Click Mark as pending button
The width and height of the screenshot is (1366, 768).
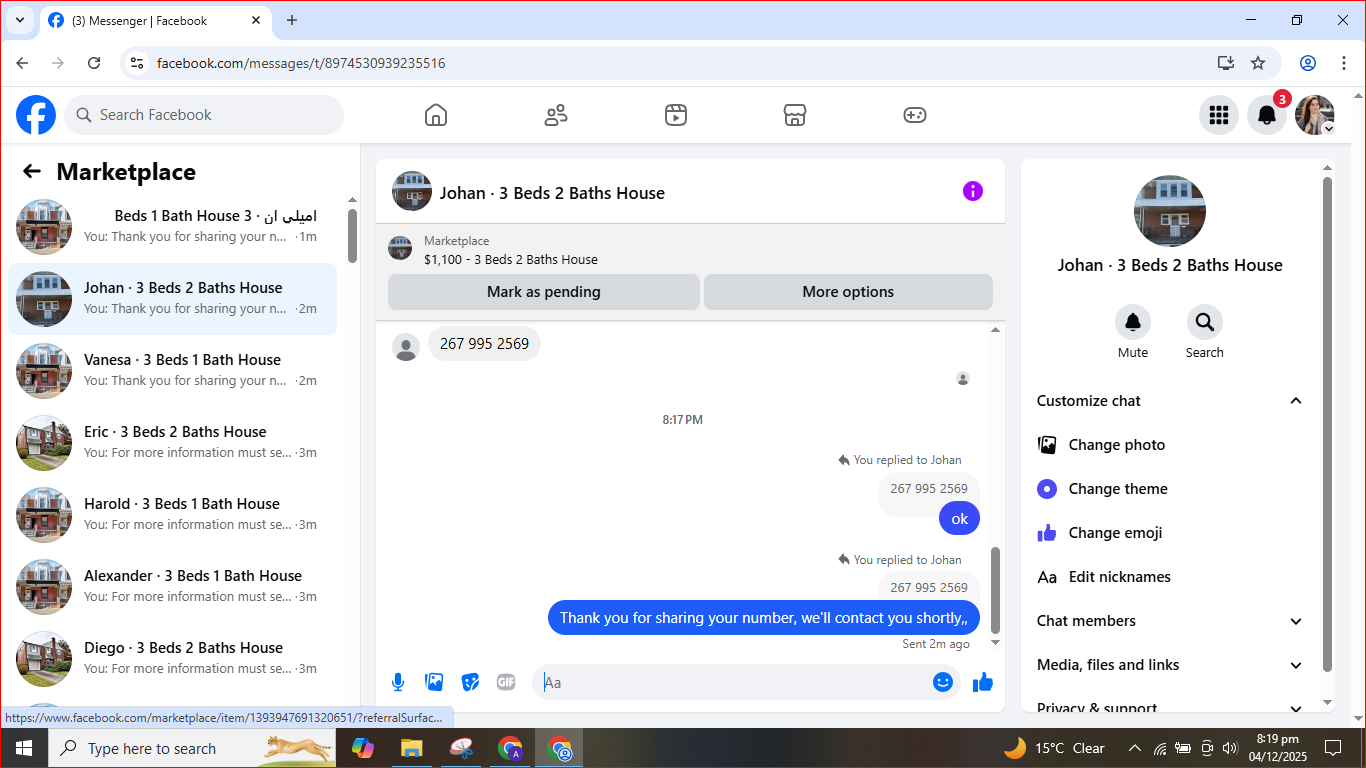tap(544, 292)
